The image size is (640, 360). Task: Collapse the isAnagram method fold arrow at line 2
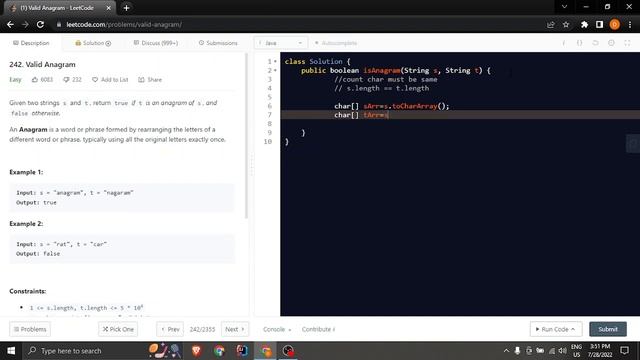tap(275, 71)
